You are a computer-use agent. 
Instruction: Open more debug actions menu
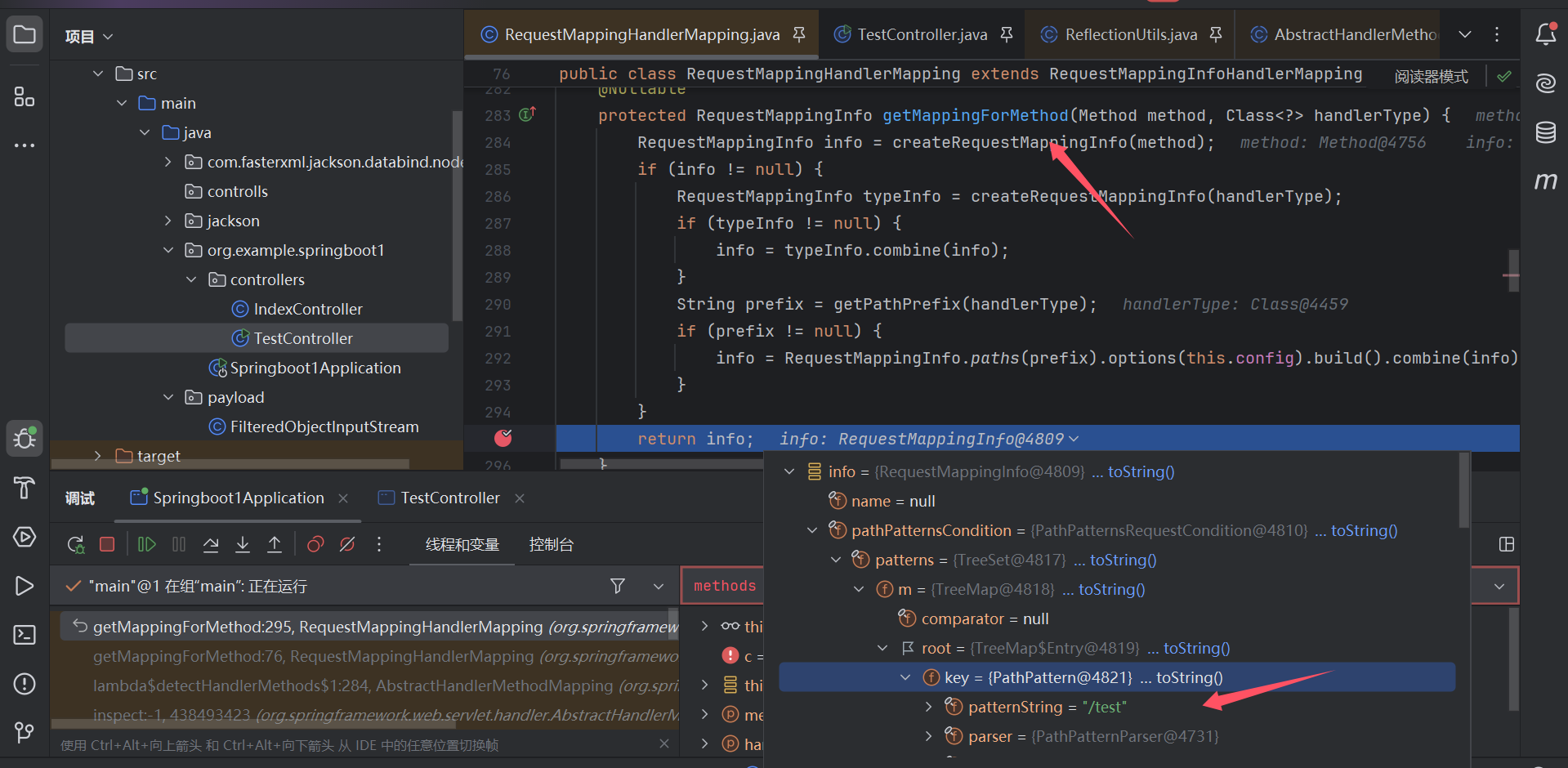[379, 544]
